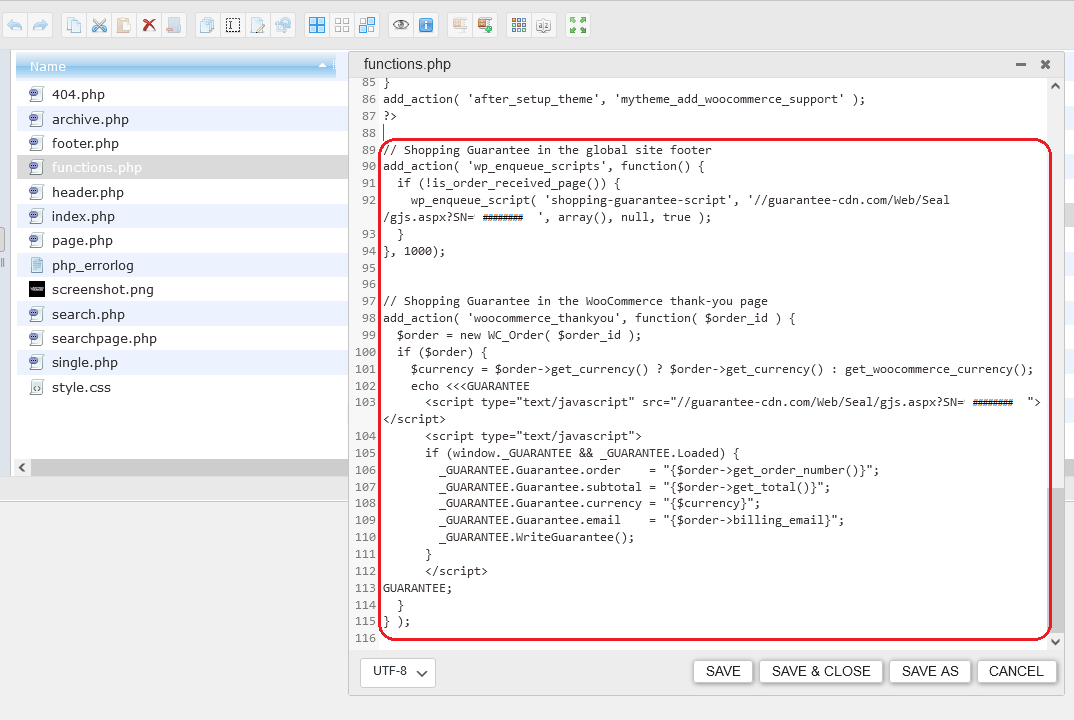Rename the selected file via the toolbar
The image size is (1074, 720).
click(x=233, y=26)
